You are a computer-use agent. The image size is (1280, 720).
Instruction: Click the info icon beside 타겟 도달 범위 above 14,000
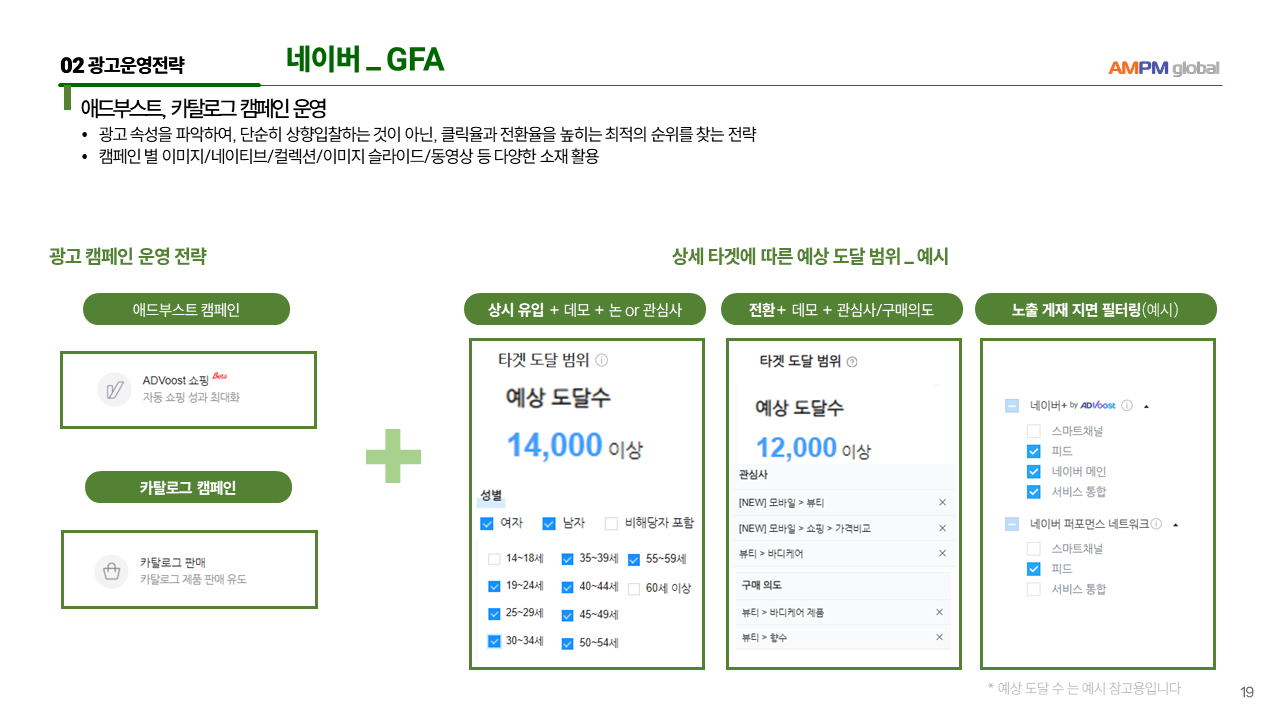601,361
